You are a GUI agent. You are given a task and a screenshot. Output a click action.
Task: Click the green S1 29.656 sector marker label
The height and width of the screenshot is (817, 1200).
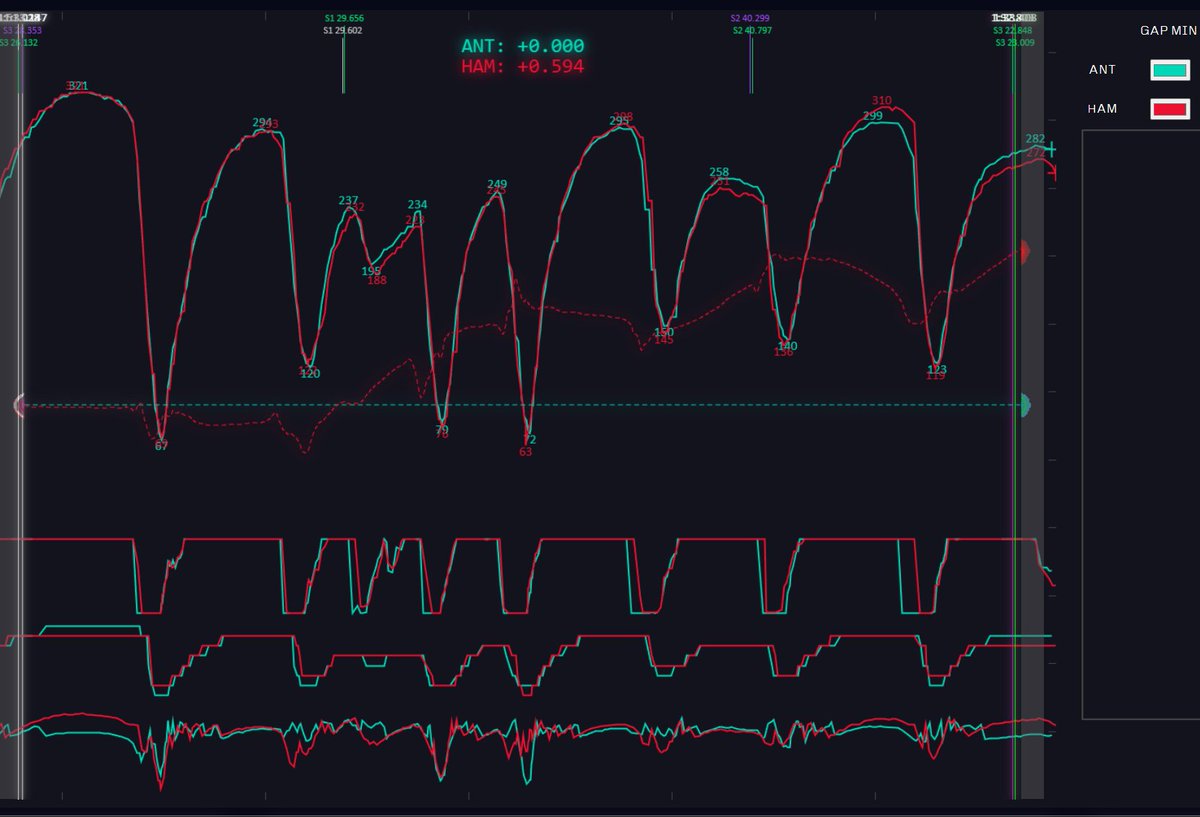pyautogui.click(x=344, y=19)
